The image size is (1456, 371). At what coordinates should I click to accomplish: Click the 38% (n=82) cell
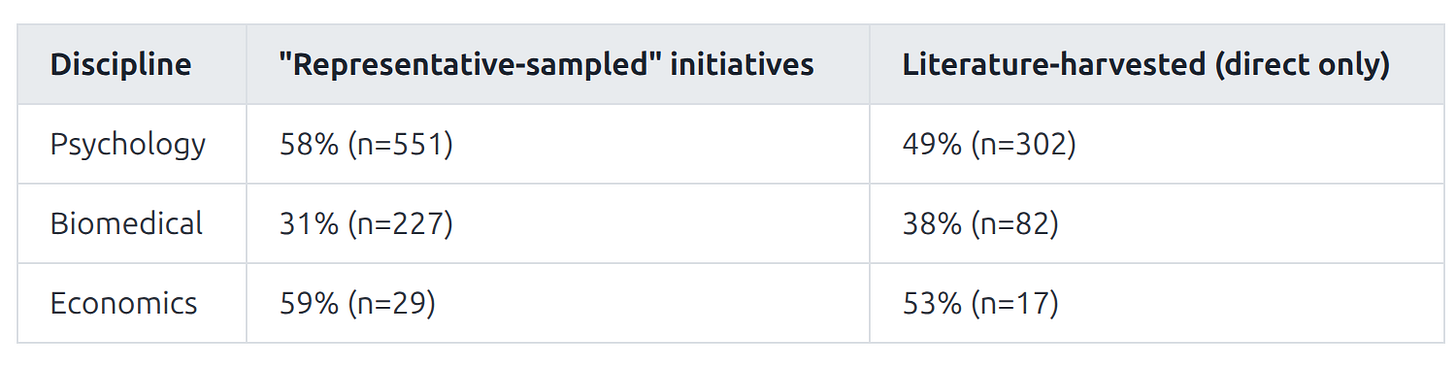click(x=980, y=223)
